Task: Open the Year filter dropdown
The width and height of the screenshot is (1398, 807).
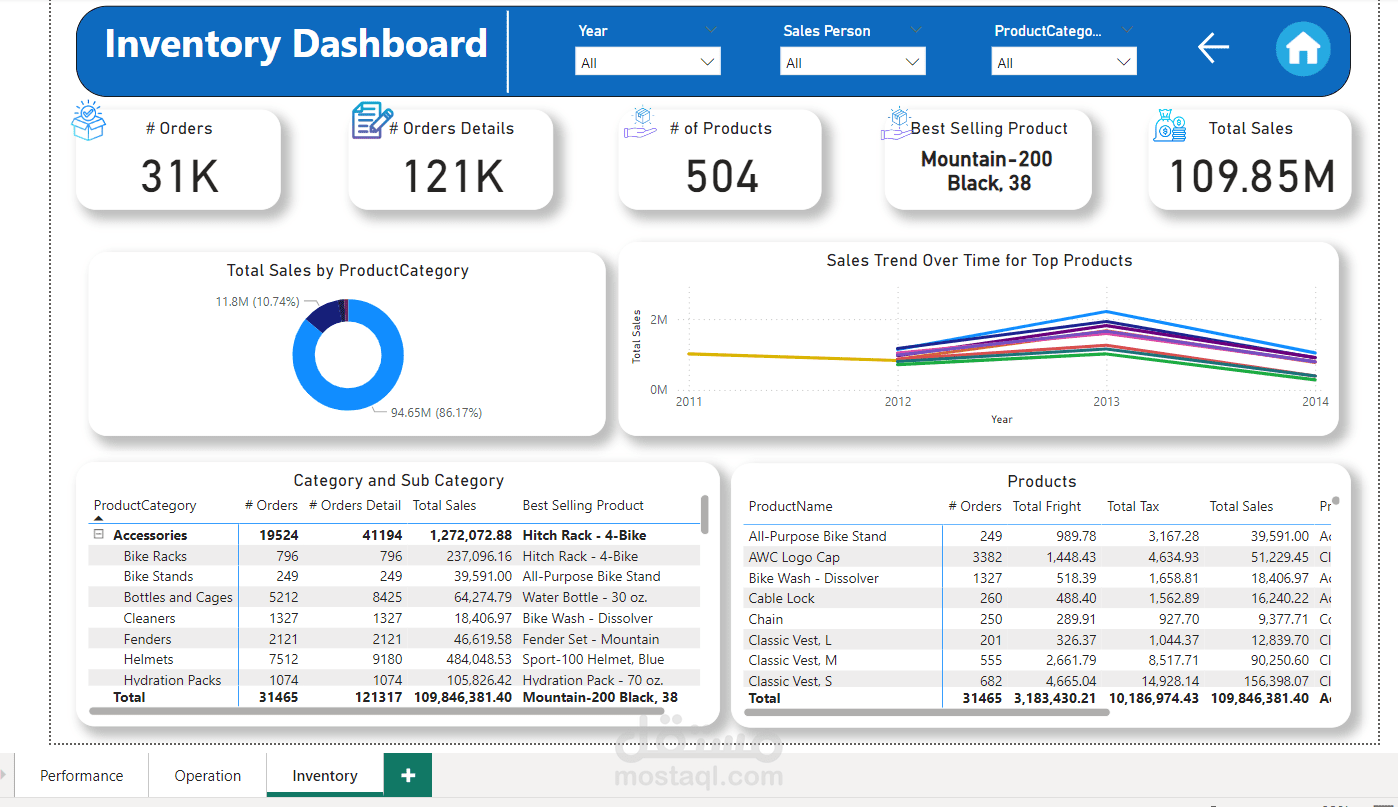Action: point(648,63)
